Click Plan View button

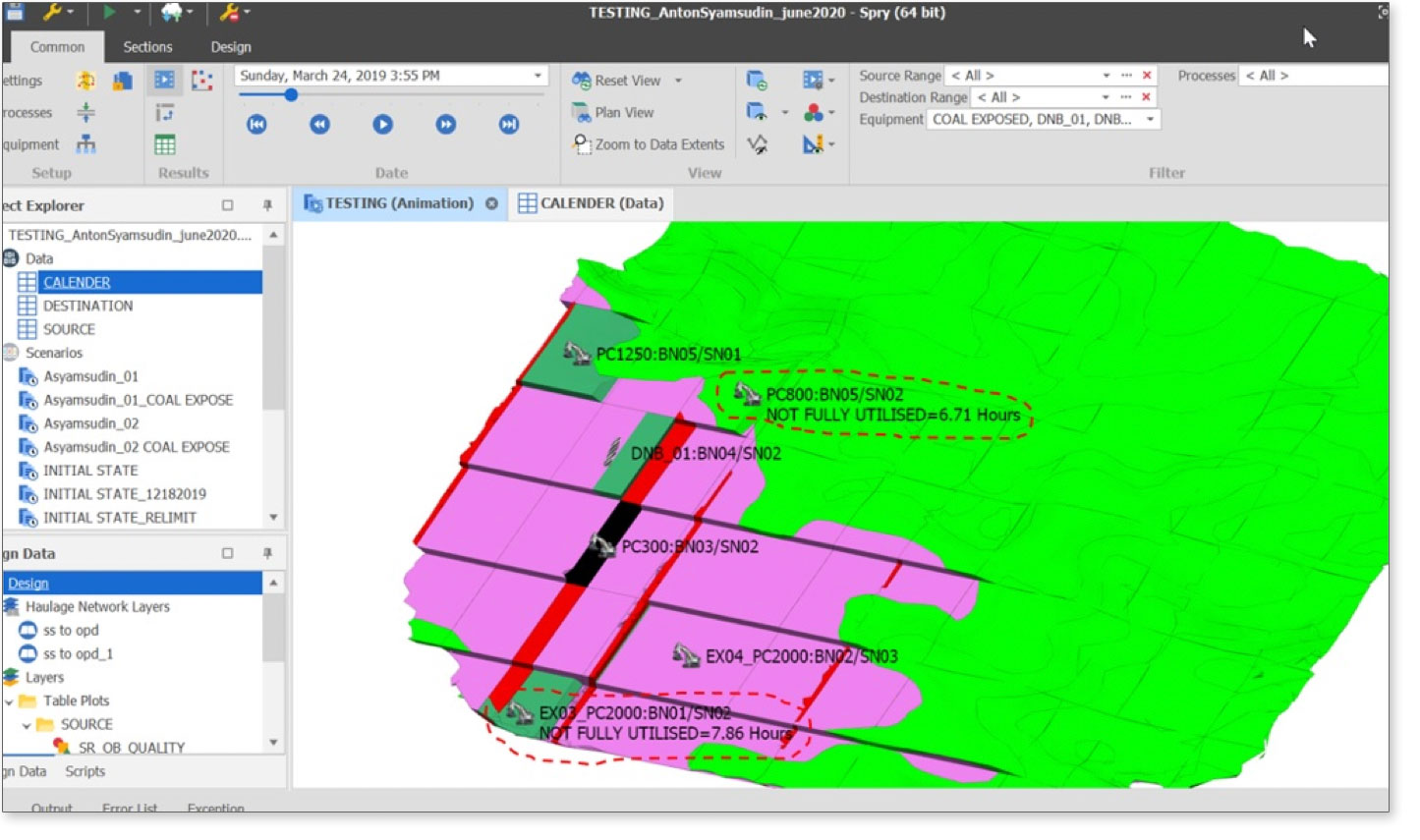[x=613, y=112]
